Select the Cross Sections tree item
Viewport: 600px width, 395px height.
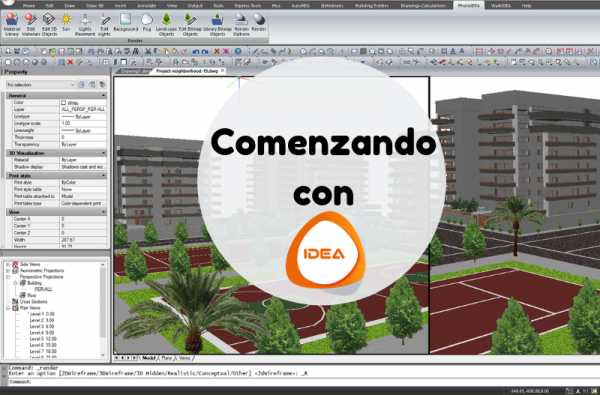(x=33, y=302)
